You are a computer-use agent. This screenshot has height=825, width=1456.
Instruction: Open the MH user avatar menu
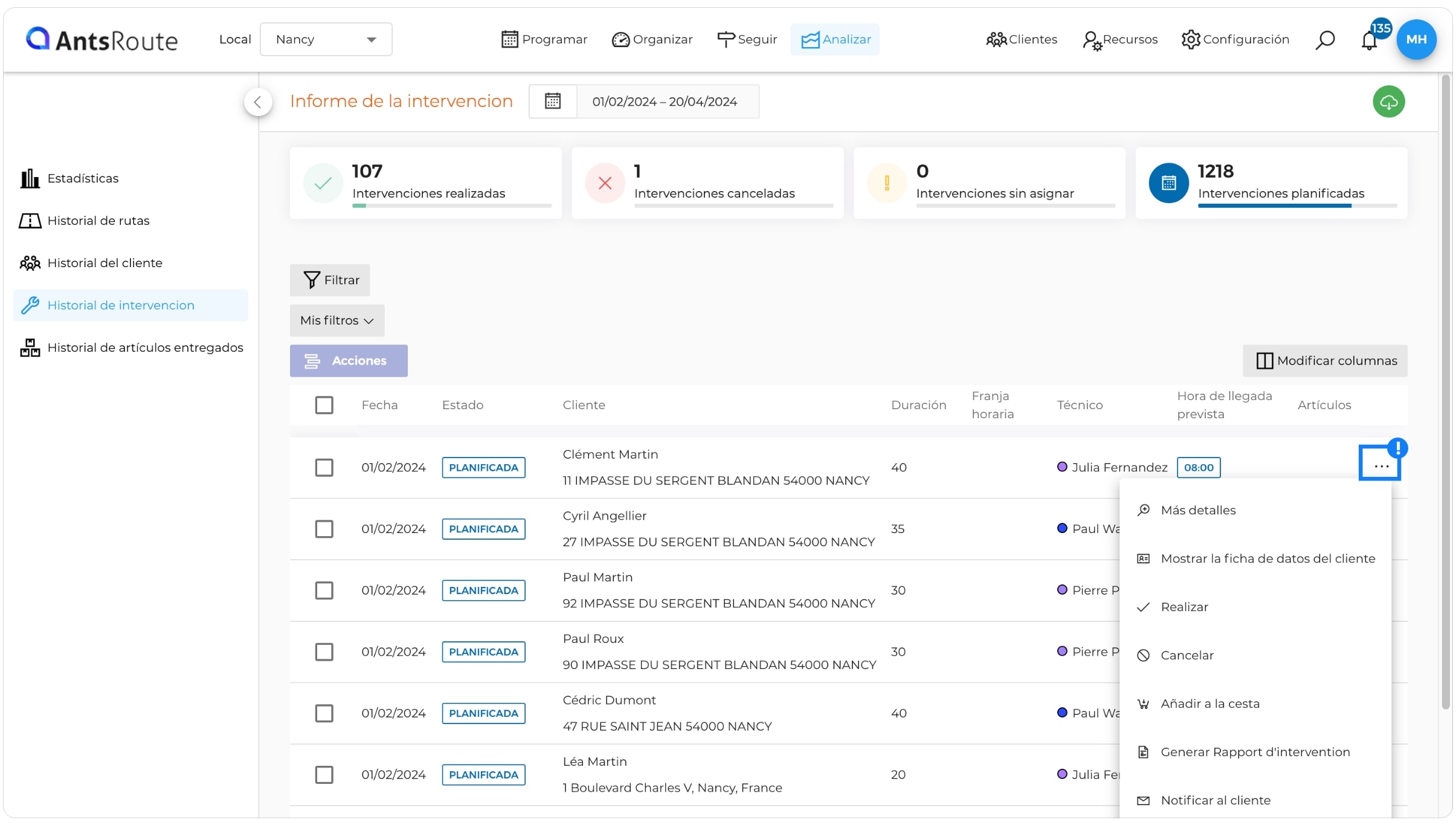(x=1416, y=39)
